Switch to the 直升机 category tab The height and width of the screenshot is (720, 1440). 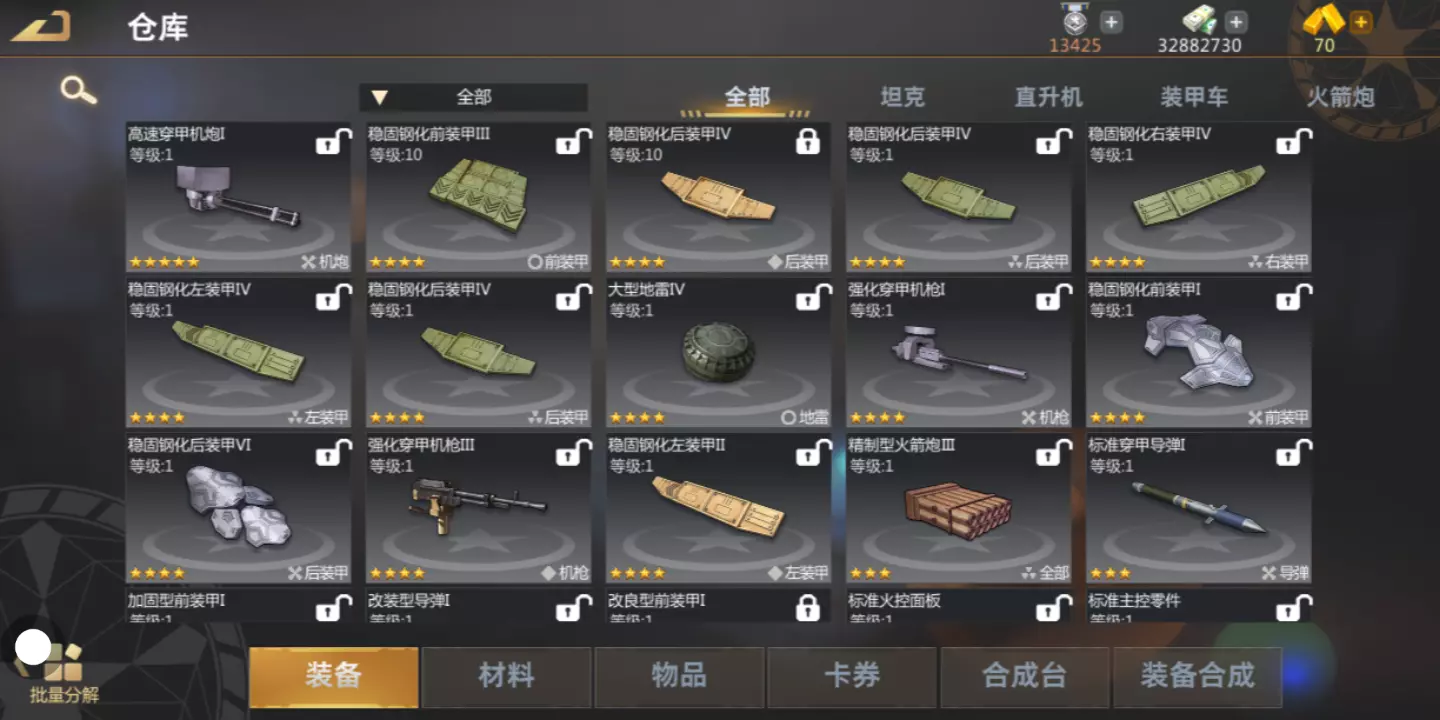(x=1048, y=97)
